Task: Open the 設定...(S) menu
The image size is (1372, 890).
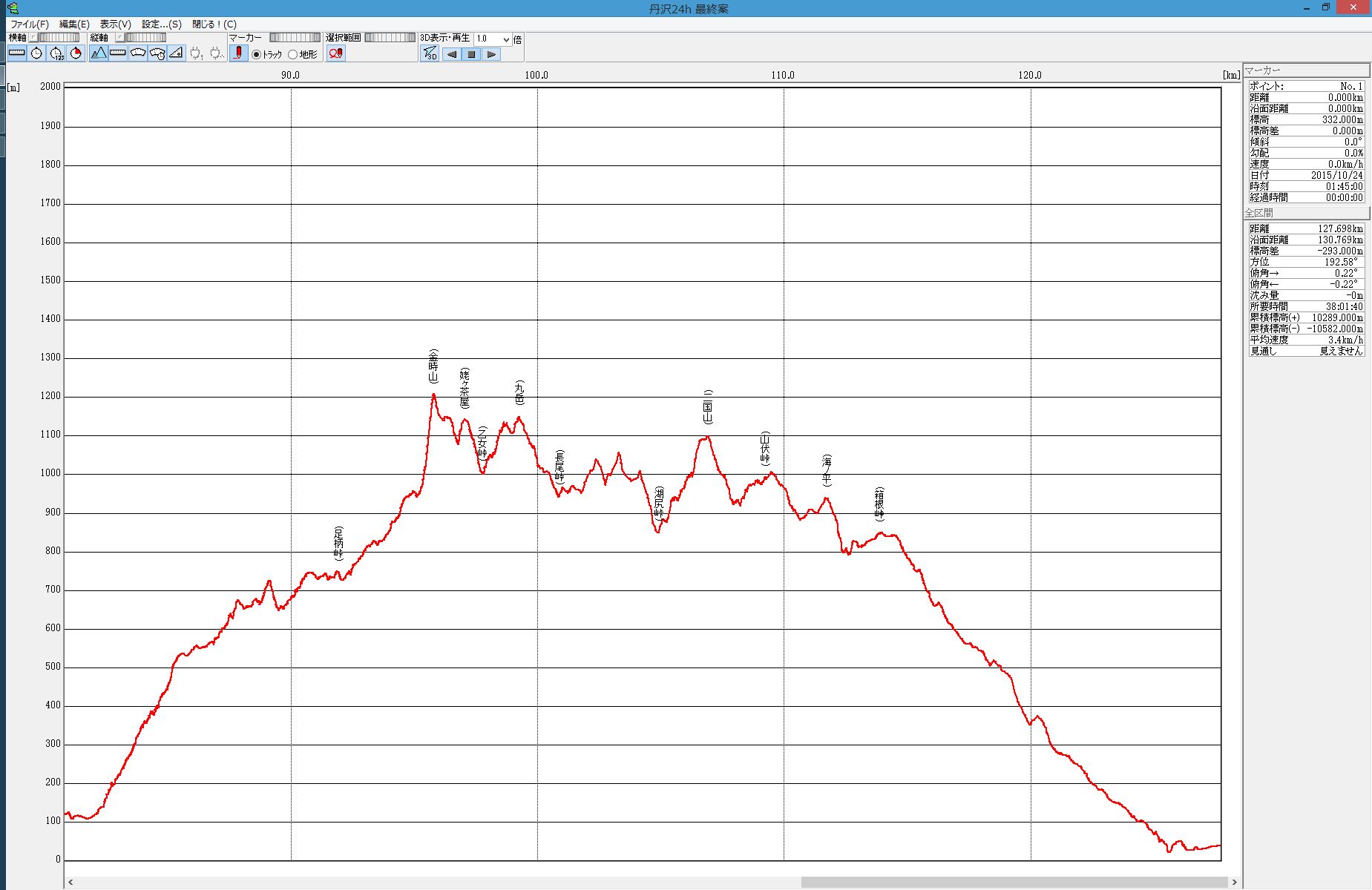Action: point(162,24)
